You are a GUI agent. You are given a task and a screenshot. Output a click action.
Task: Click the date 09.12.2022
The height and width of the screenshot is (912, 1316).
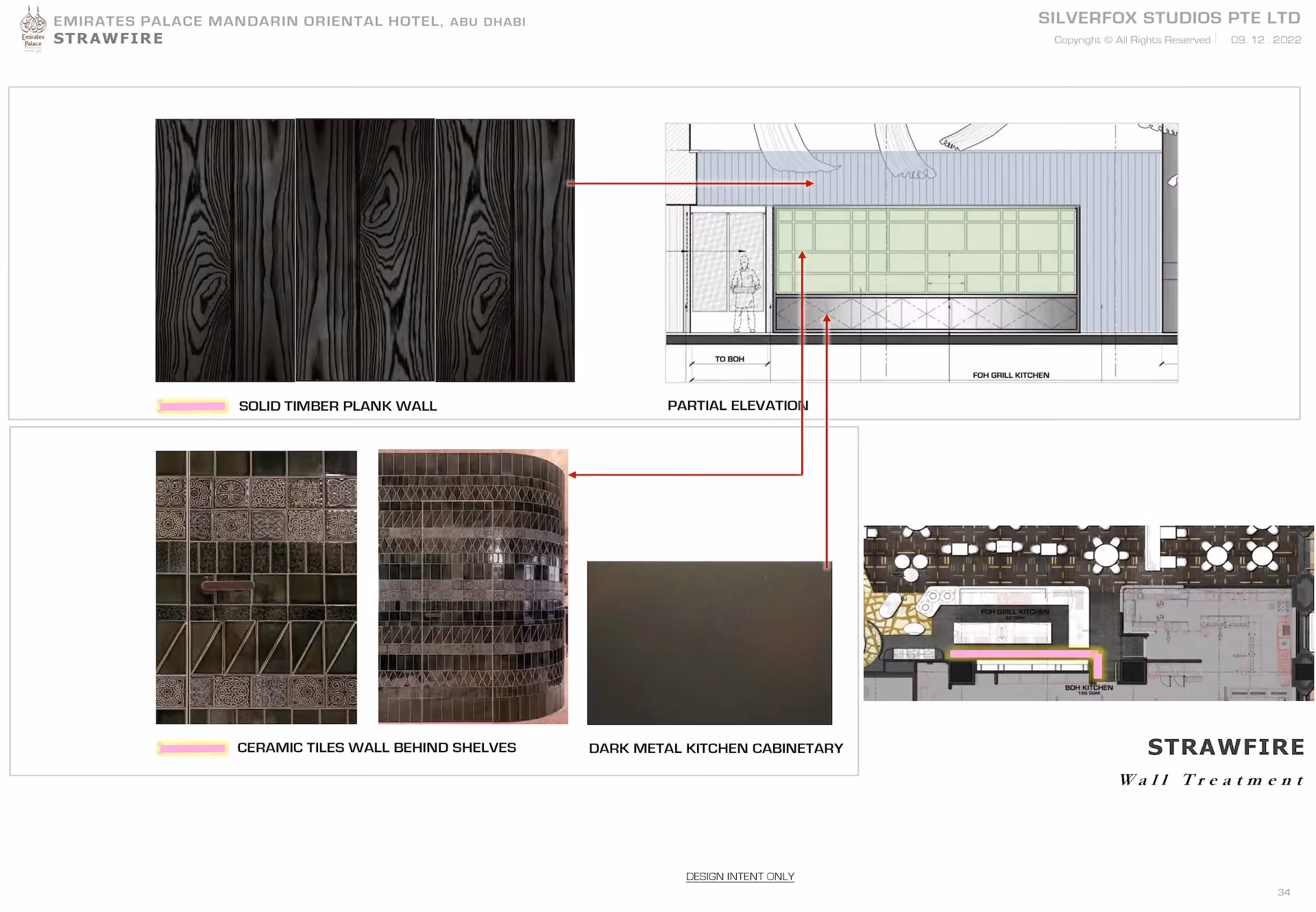click(x=1266, y=40)
